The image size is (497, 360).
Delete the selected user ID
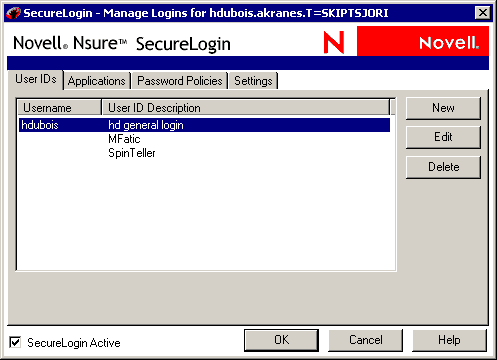443,167
